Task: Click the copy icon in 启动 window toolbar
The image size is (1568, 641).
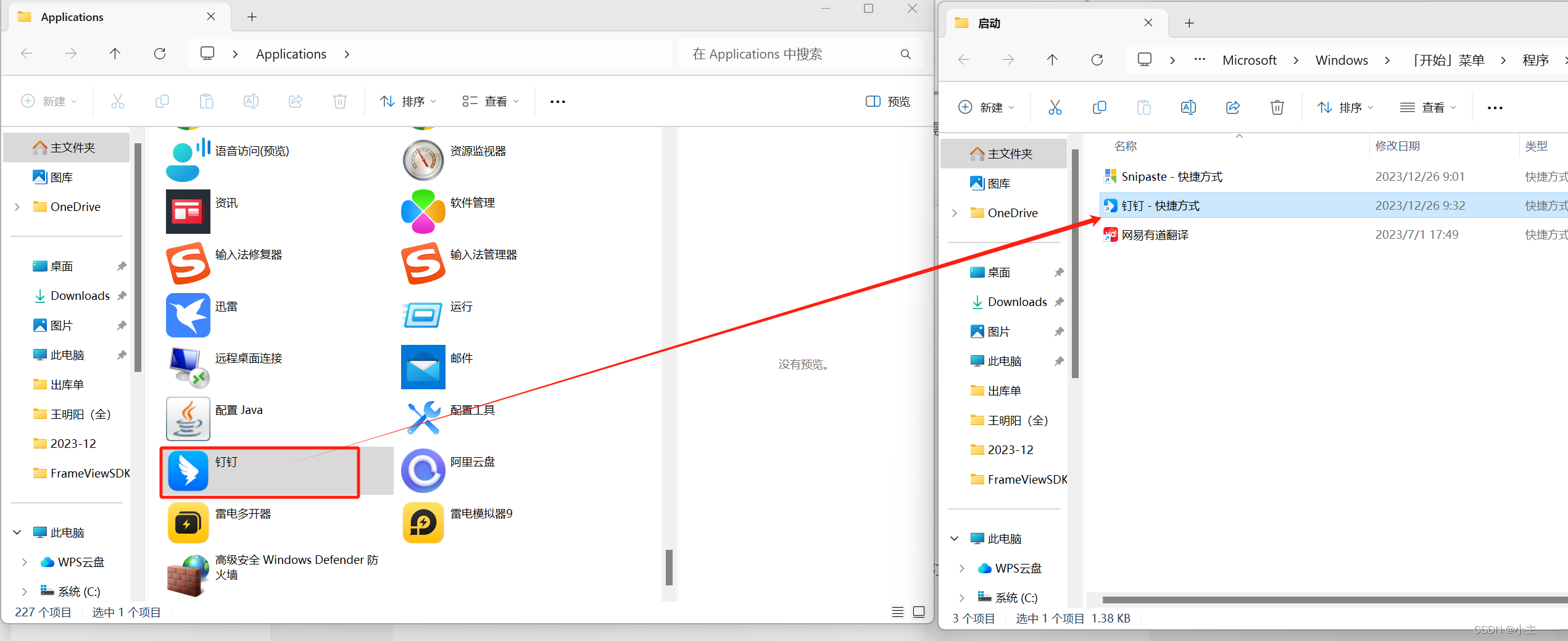Action: (x=1100, y=108)
